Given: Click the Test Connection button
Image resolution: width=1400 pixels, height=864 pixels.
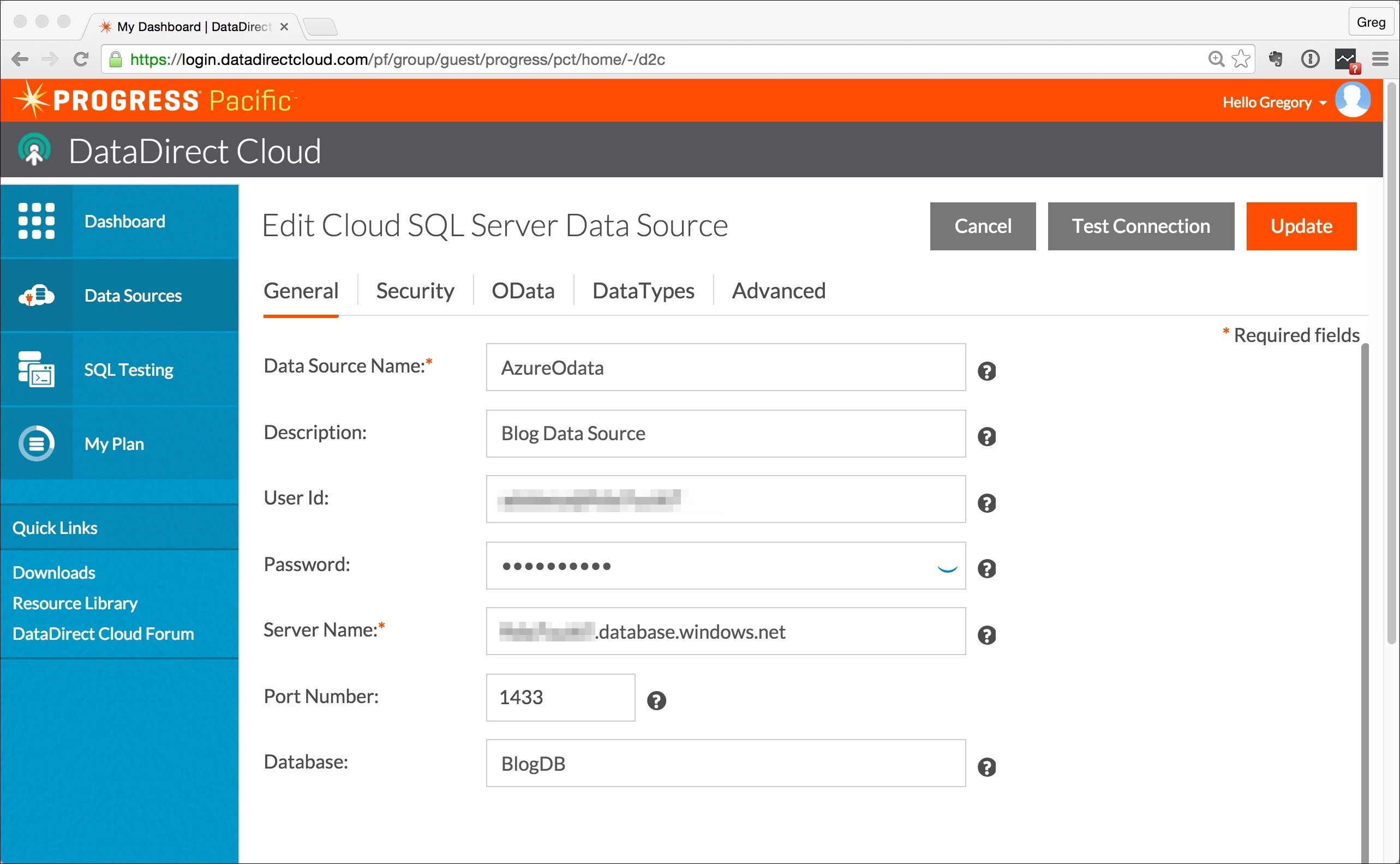Looking at the screenshot, I should pyautogui.click(x=1141, y=226).
